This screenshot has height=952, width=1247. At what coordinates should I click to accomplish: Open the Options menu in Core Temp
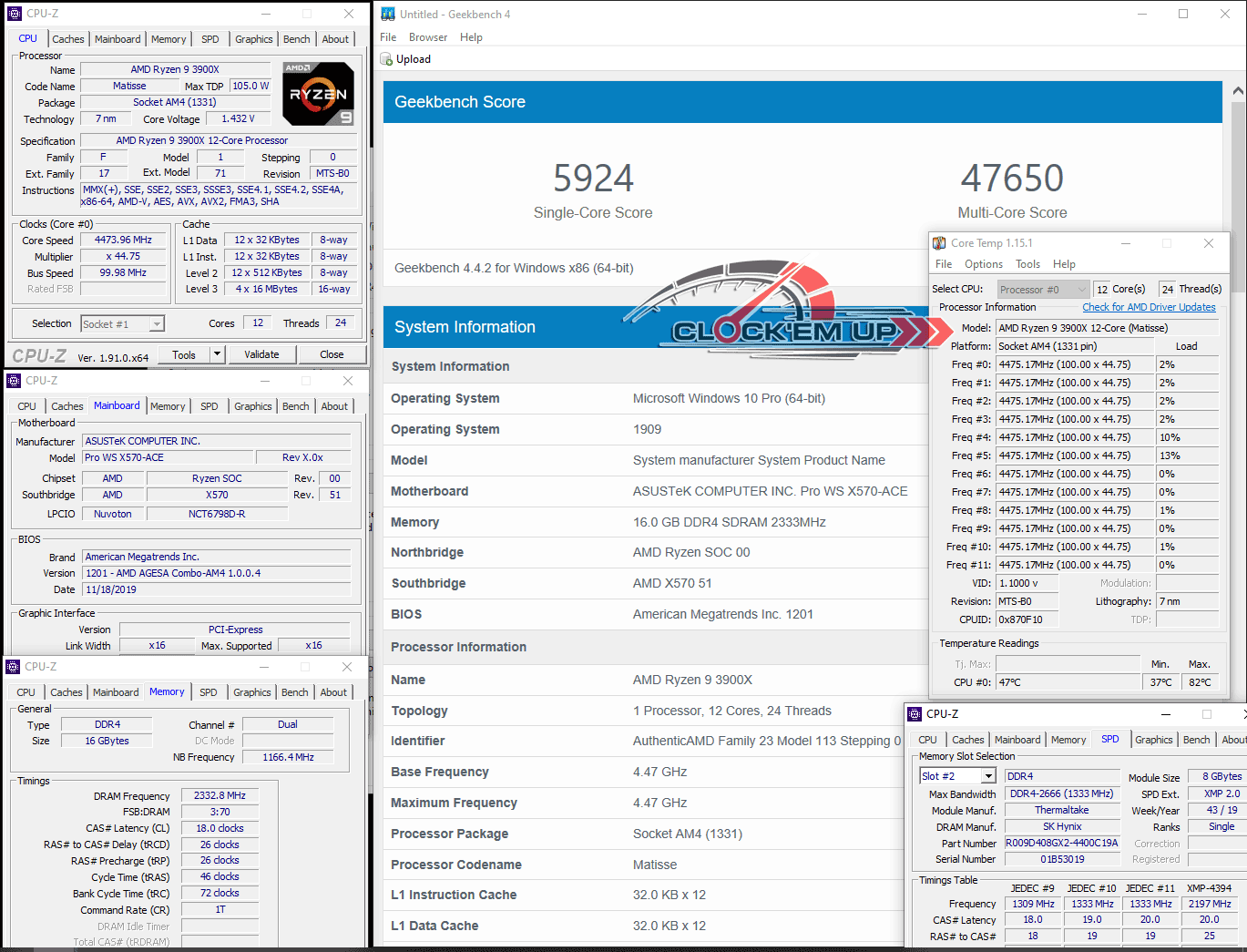983,264
